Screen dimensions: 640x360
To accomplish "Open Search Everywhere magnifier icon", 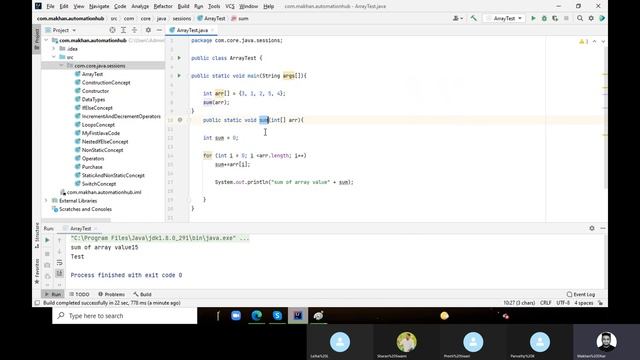I will coord(580,18).
